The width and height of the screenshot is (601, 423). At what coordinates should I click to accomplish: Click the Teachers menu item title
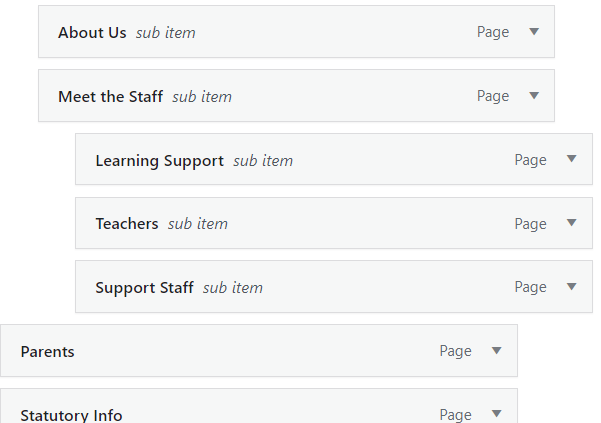pos(127,224)
